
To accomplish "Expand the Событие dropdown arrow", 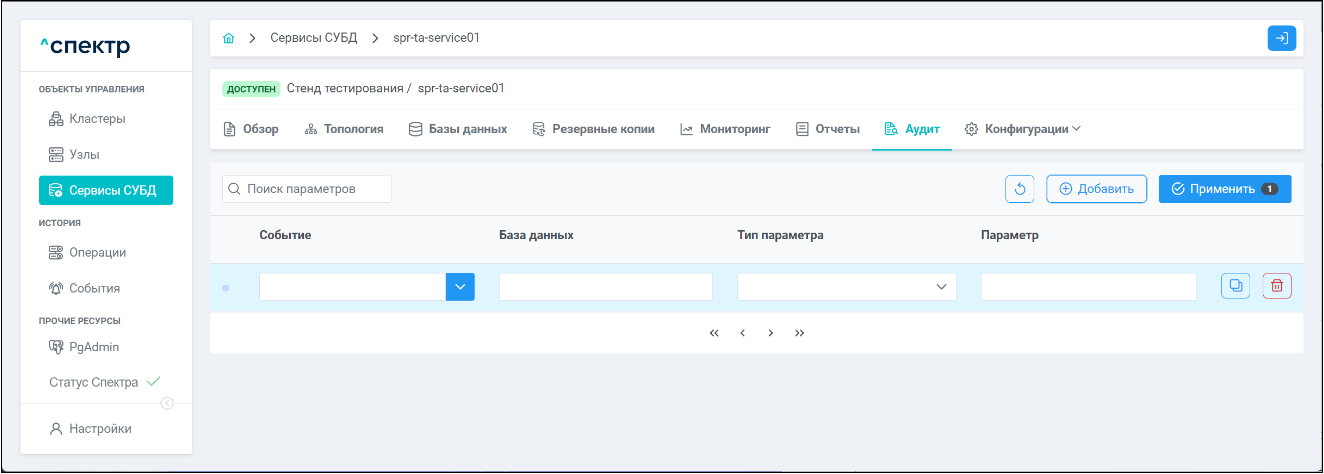I will [460, 287].
